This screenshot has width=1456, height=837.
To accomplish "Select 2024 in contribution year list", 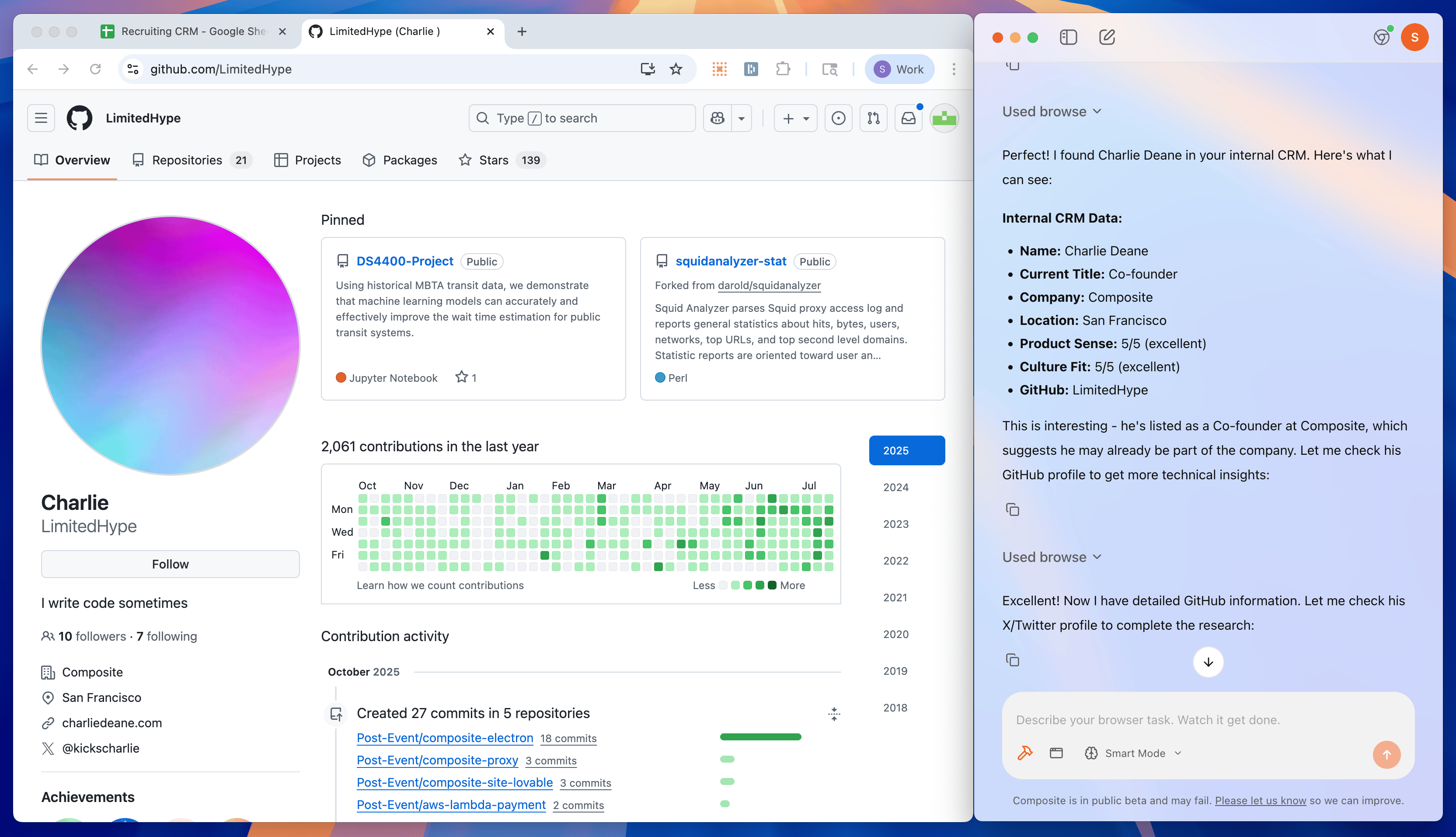I will [x=895, y=487].
